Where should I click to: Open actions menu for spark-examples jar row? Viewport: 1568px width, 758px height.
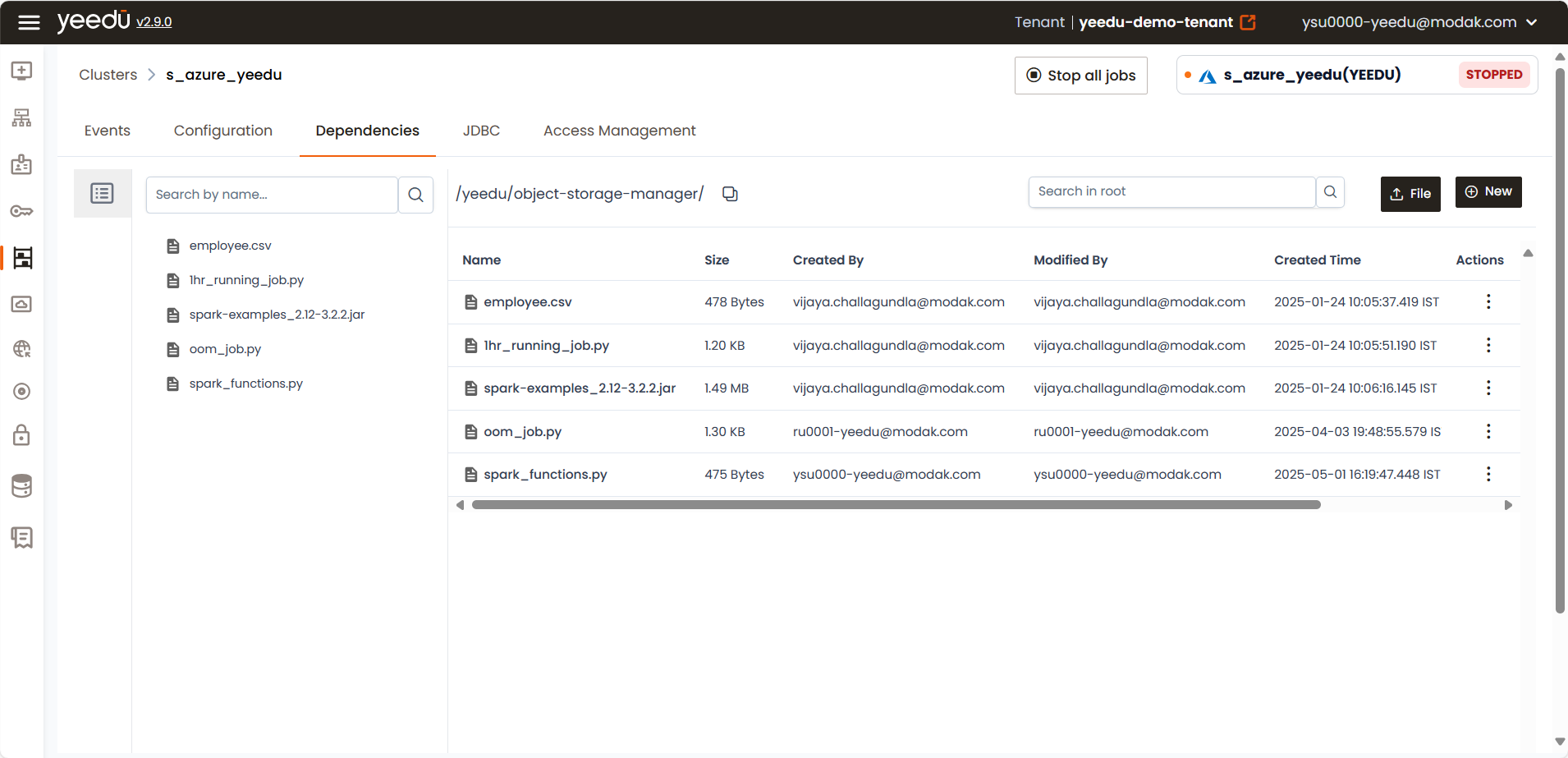1488,388
